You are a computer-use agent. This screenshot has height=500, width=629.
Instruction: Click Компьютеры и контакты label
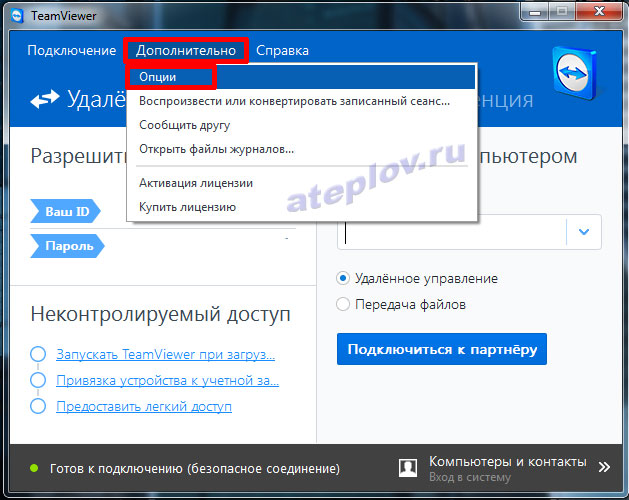[507, 461]
